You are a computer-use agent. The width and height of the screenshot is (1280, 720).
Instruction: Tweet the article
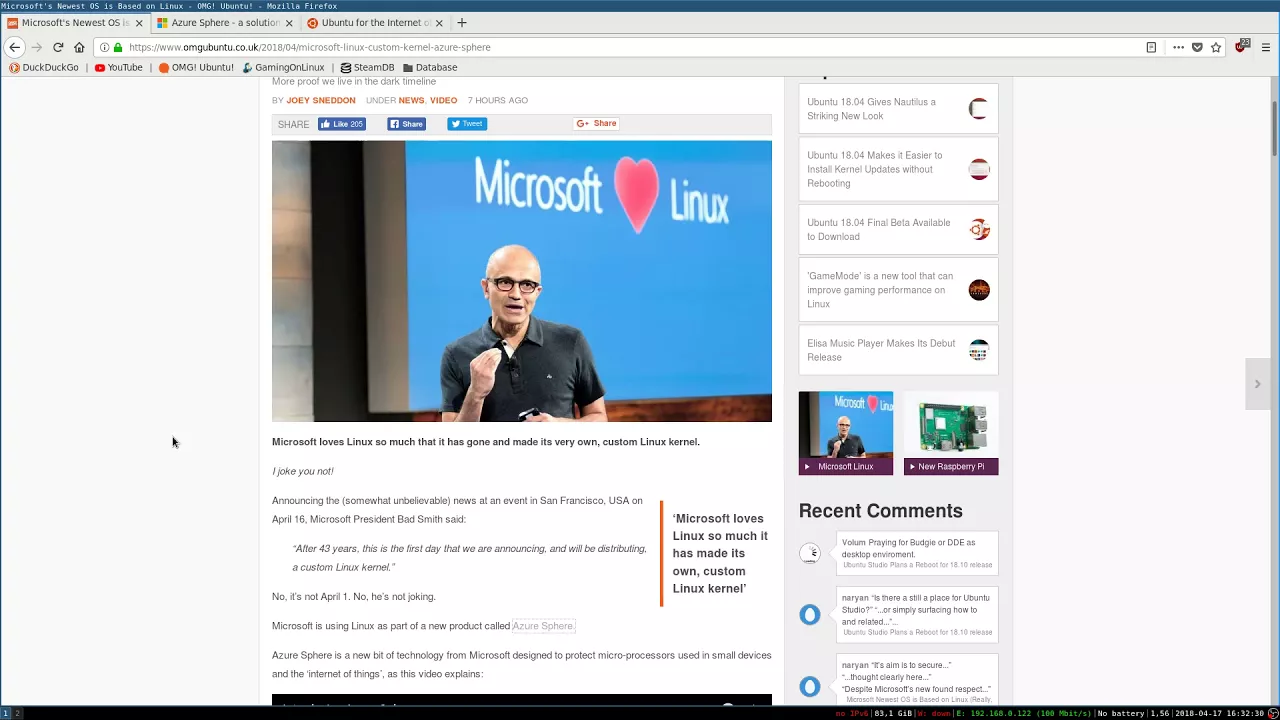(467, 124)
